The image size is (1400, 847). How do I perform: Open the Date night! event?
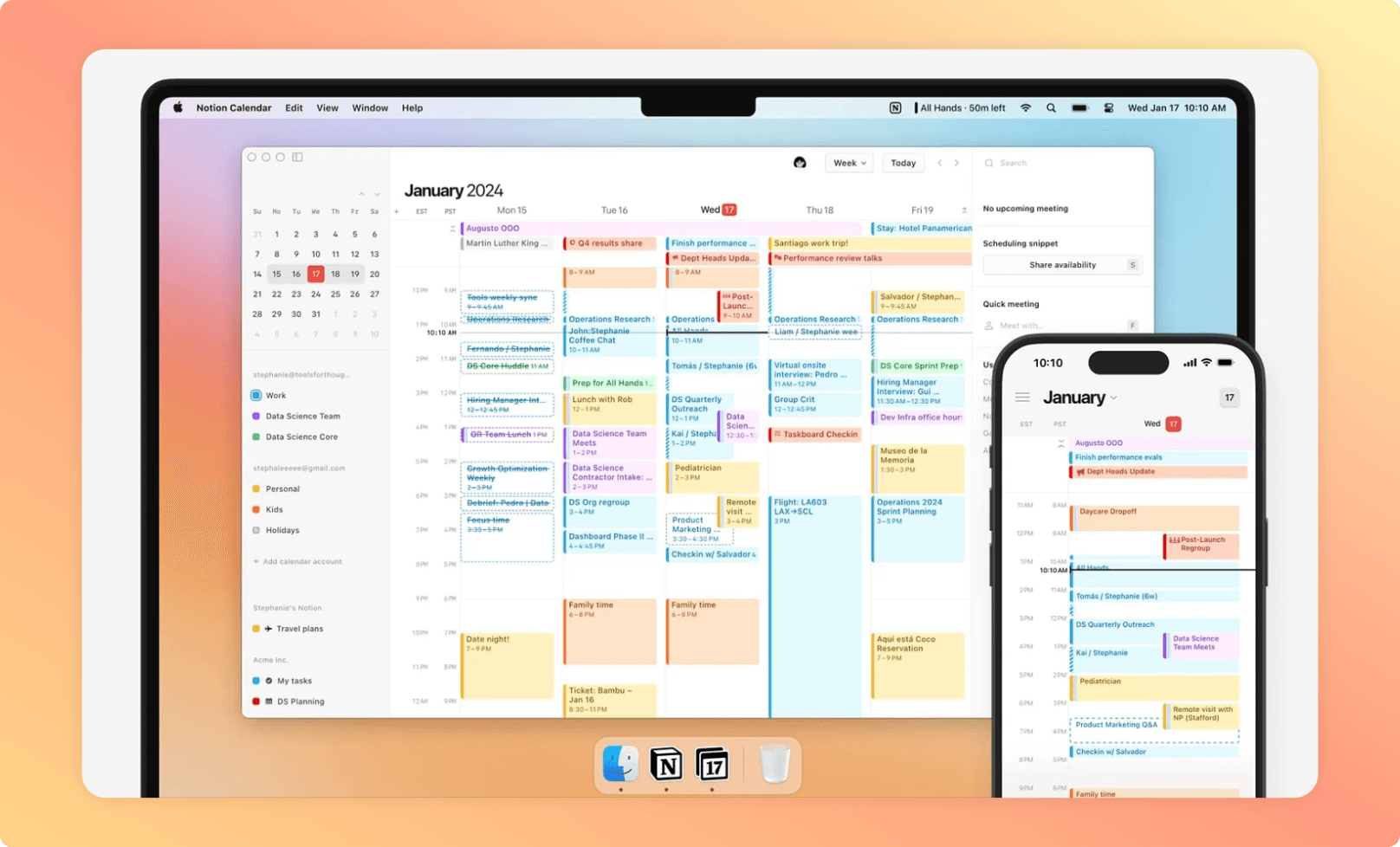(x=507, y=666)
